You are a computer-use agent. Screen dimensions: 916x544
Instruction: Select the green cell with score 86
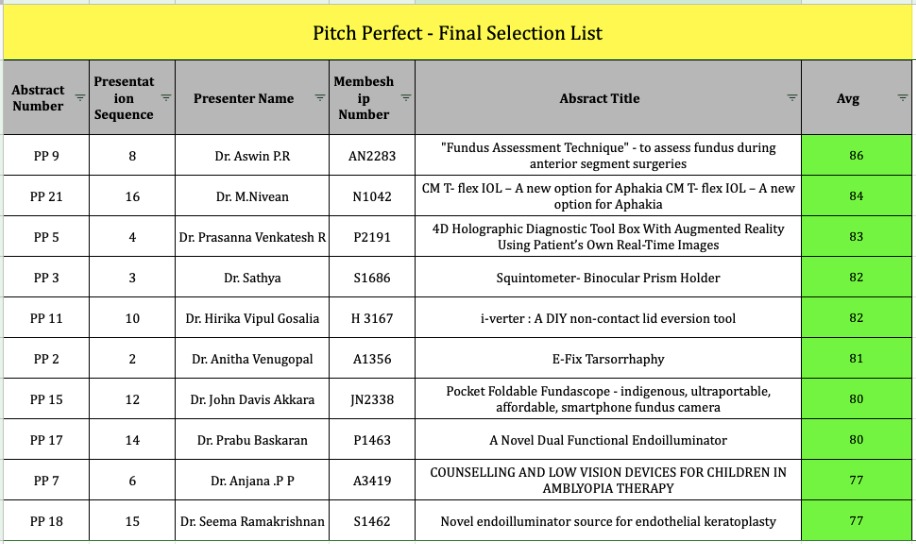pyautogui.click(x=856, y=156)
